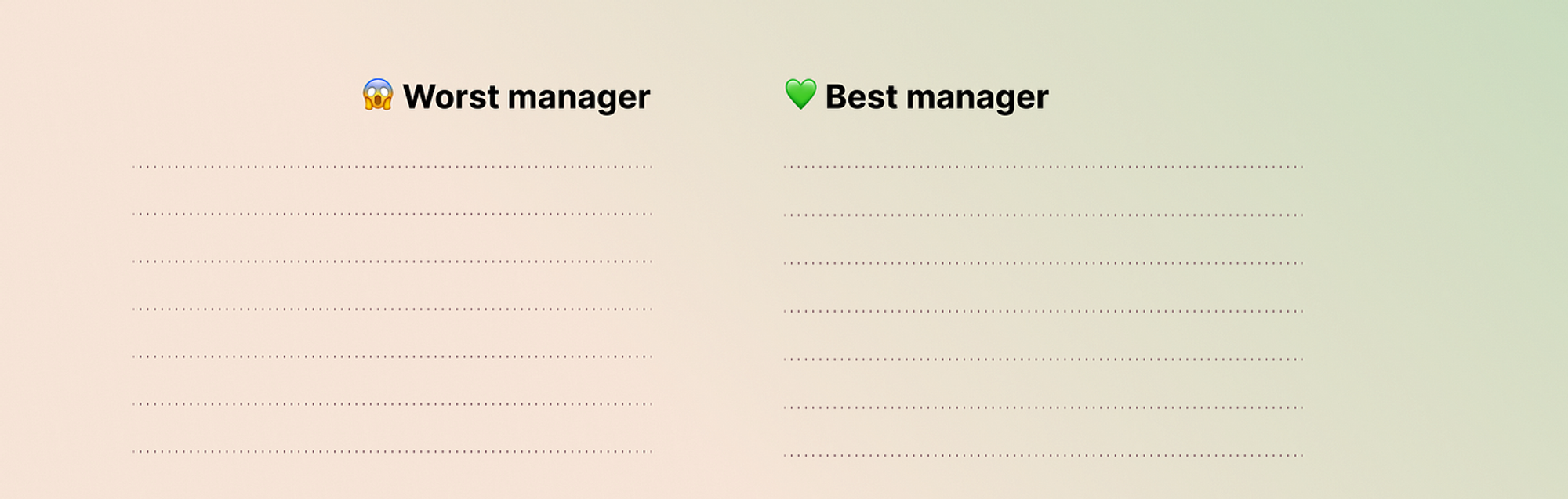Click third dotted line under Best manager
This screenshot has width=1568, height=499.
pos(1044,263)
